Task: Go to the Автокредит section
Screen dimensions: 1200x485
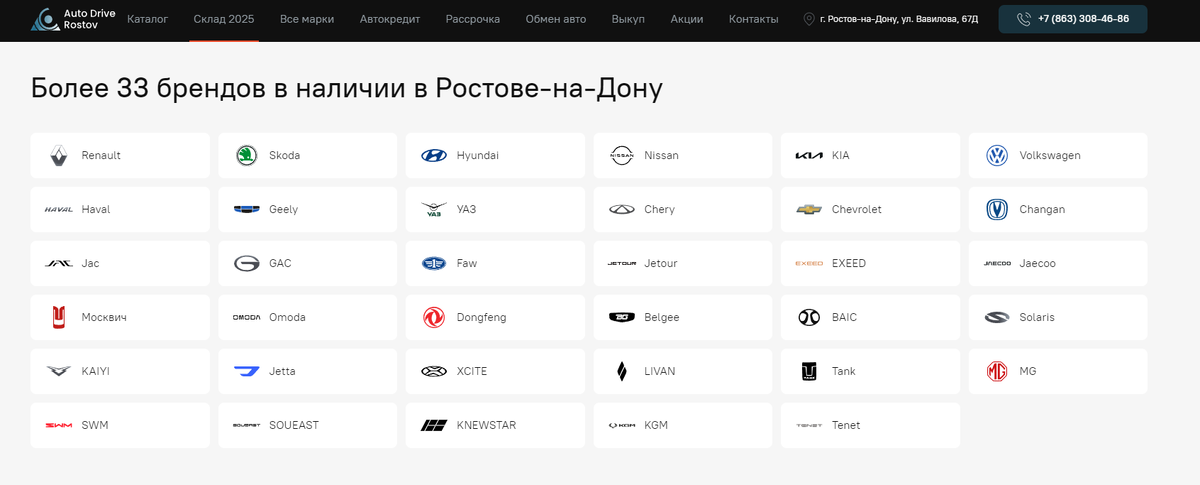Action: tap(390, 19)
